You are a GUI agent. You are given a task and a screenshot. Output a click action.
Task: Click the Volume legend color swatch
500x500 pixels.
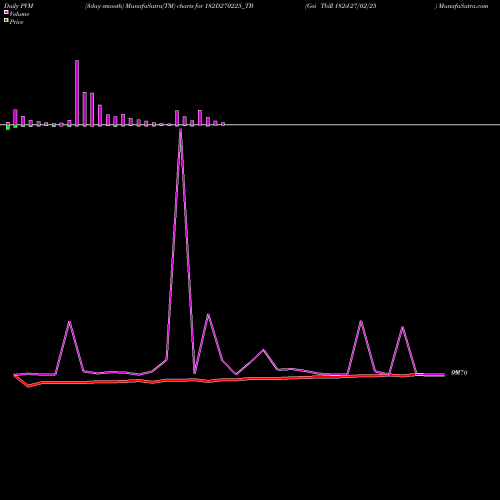click(6, 12)
